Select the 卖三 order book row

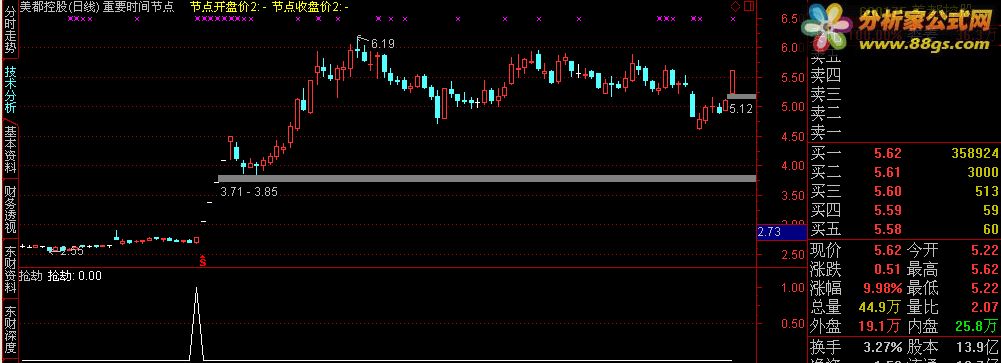pos(826,94)
